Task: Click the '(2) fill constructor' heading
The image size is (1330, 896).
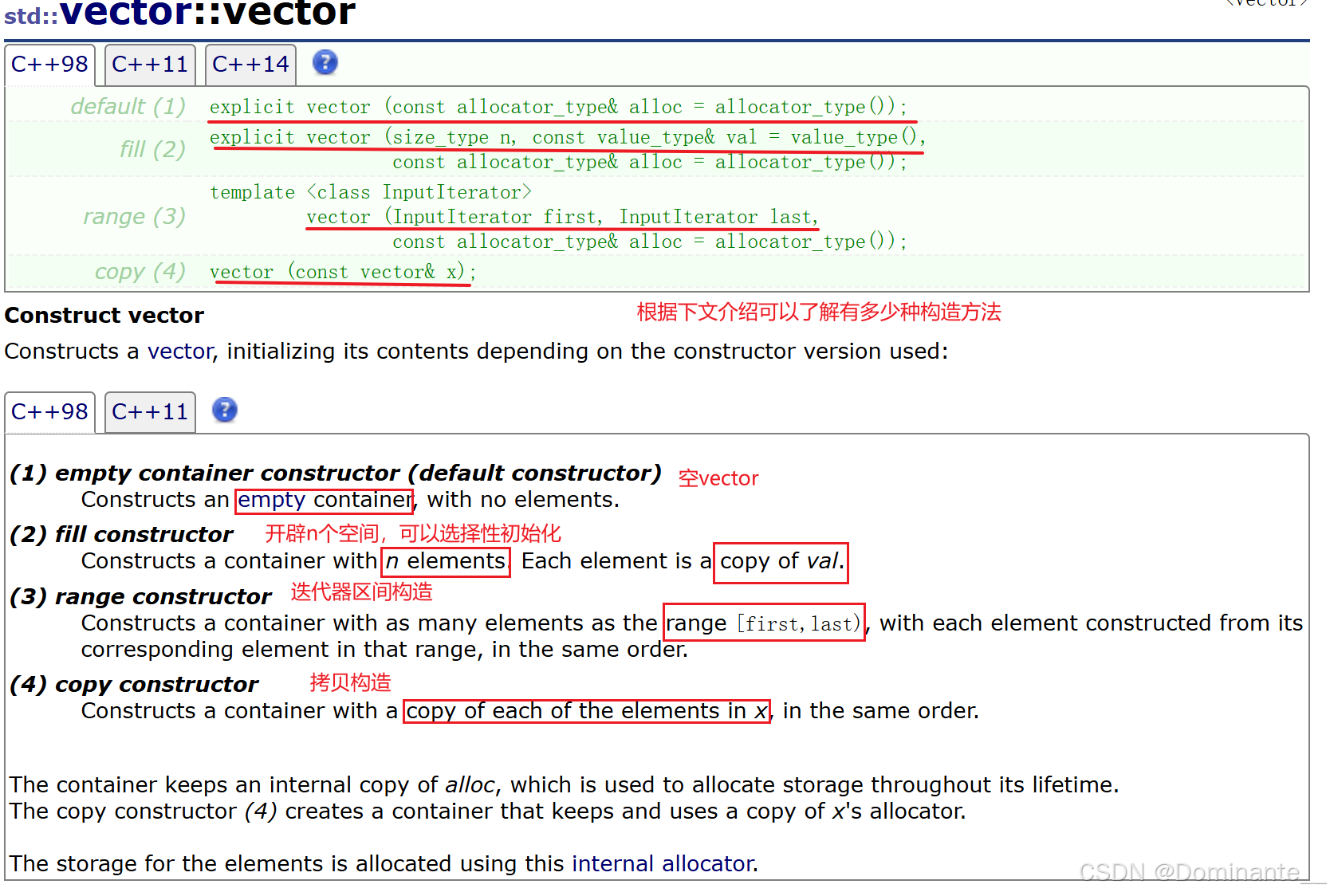Action: 121,534
